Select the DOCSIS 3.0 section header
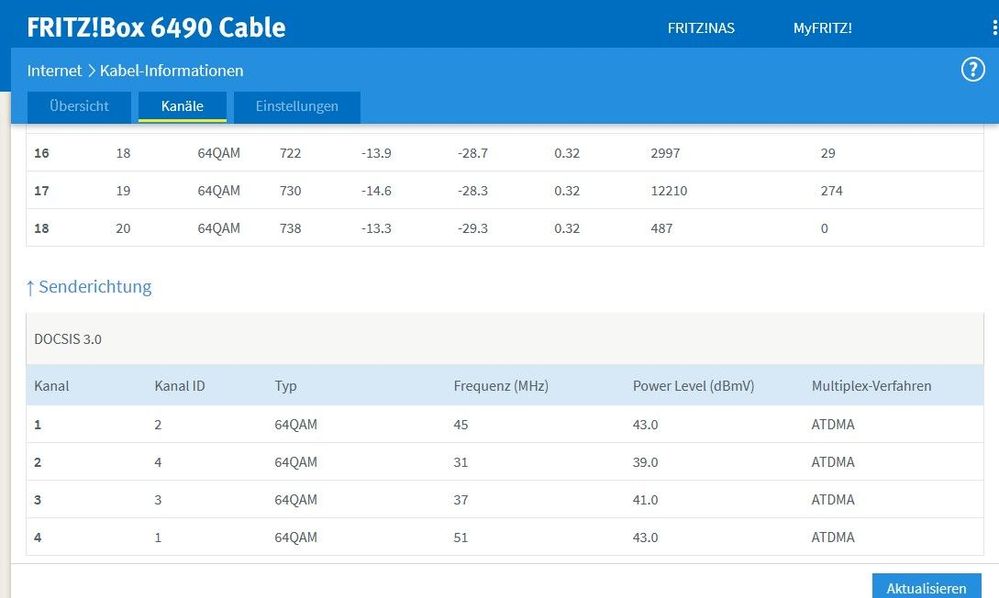The image size is (999, 598). click(x=68, y=339)
